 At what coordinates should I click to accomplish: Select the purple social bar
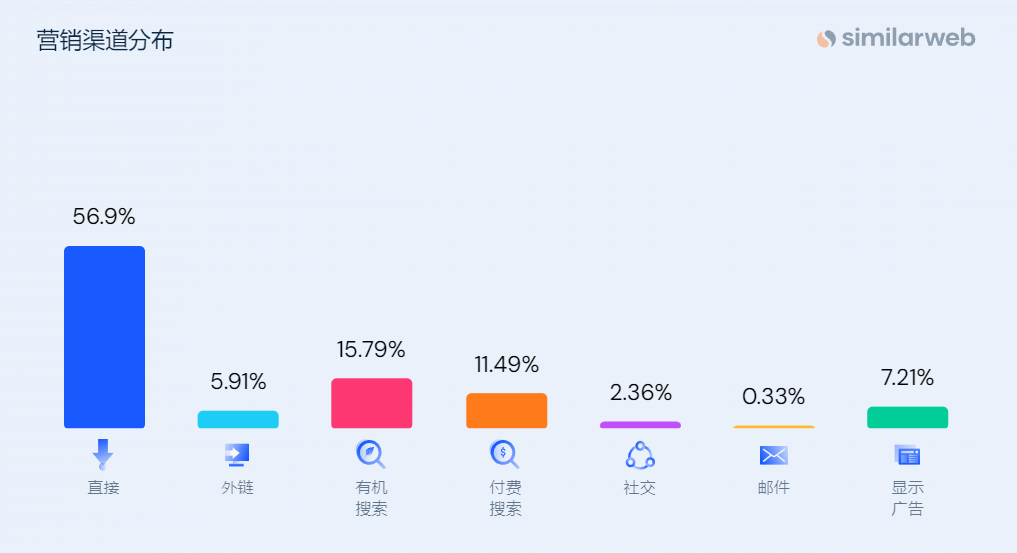tap(640, 425)
